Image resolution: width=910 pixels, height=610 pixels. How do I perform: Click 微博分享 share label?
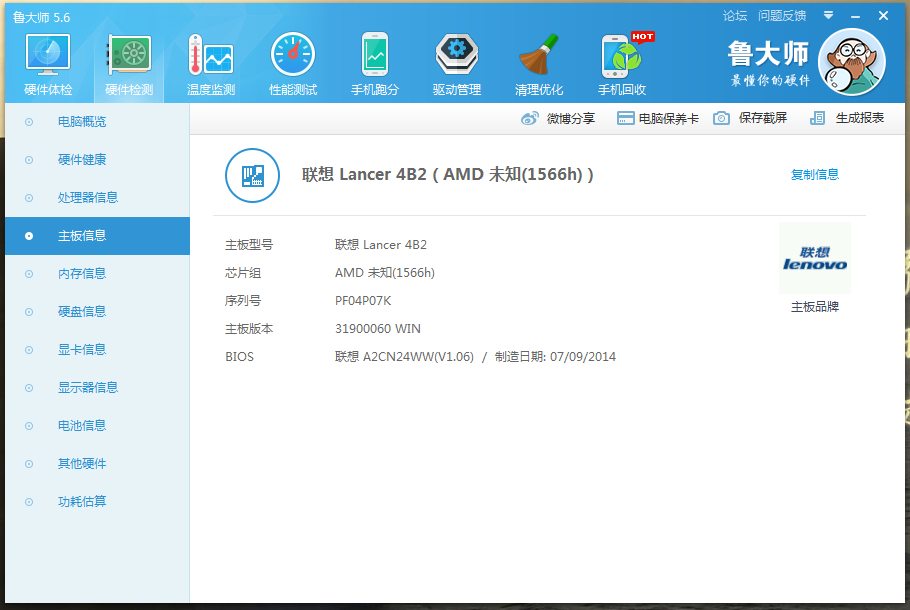(x=570, y=118)
